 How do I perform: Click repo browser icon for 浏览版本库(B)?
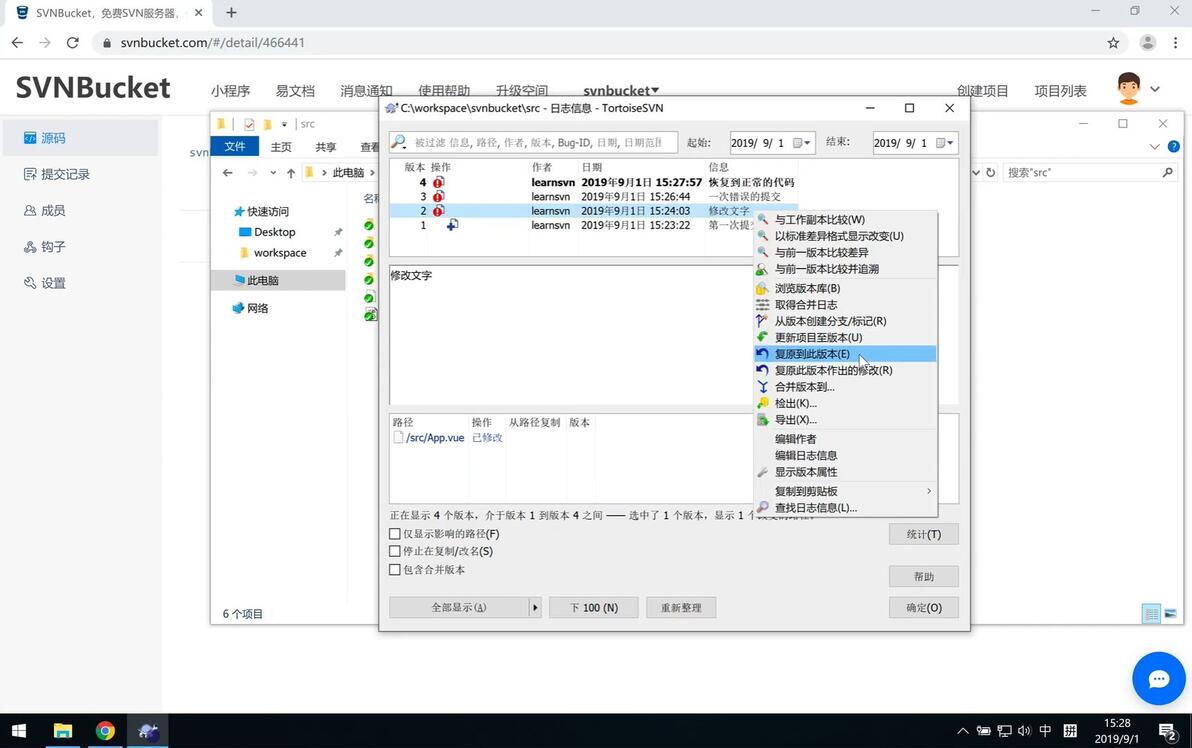coord(762,288)
